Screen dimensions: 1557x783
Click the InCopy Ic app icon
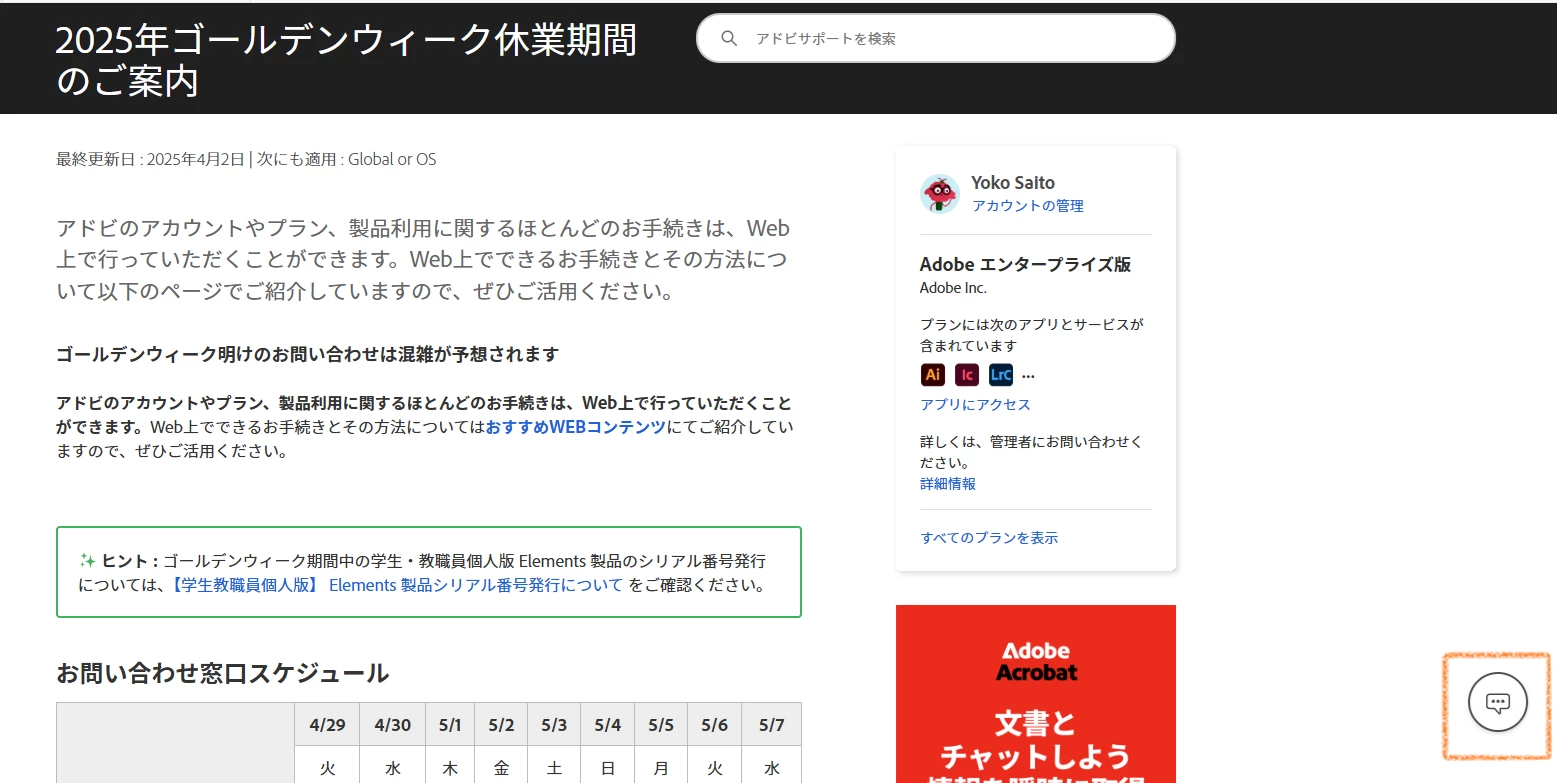point(967,375)
